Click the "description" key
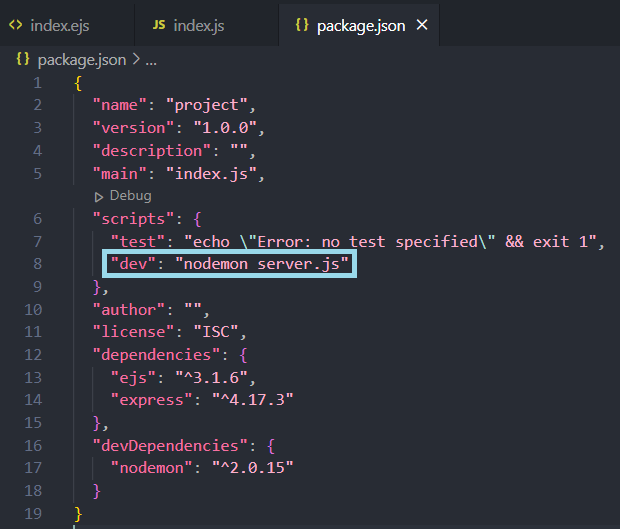The width and height of the screenshot is (620, 529). point(151,151)
